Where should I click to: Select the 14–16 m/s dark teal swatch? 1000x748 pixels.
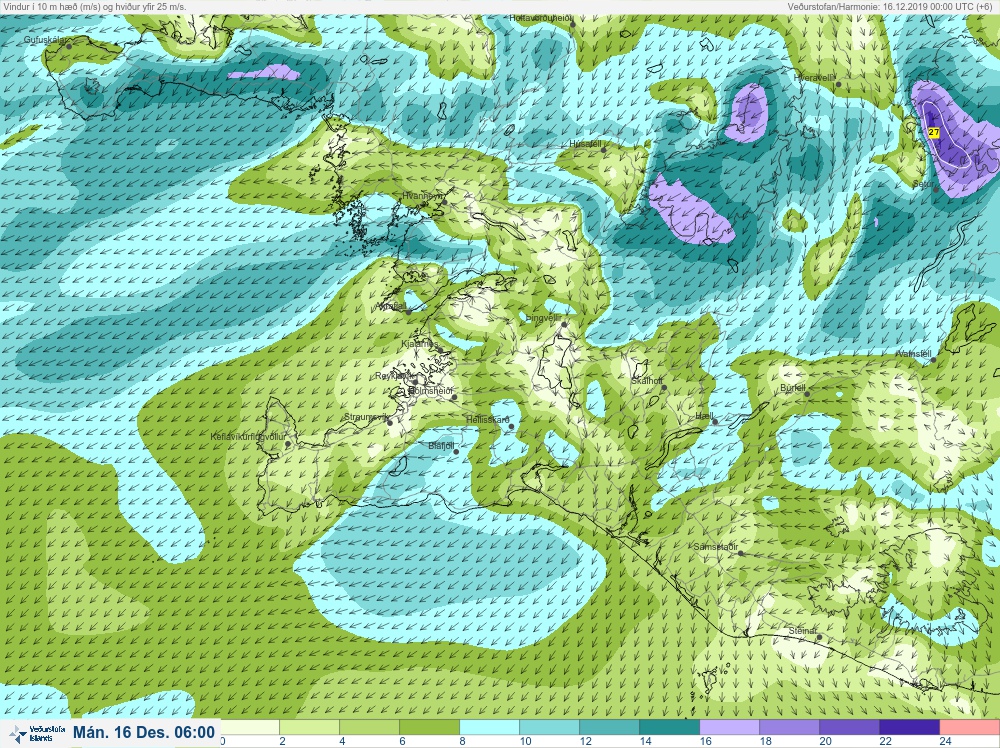(669, 727)
